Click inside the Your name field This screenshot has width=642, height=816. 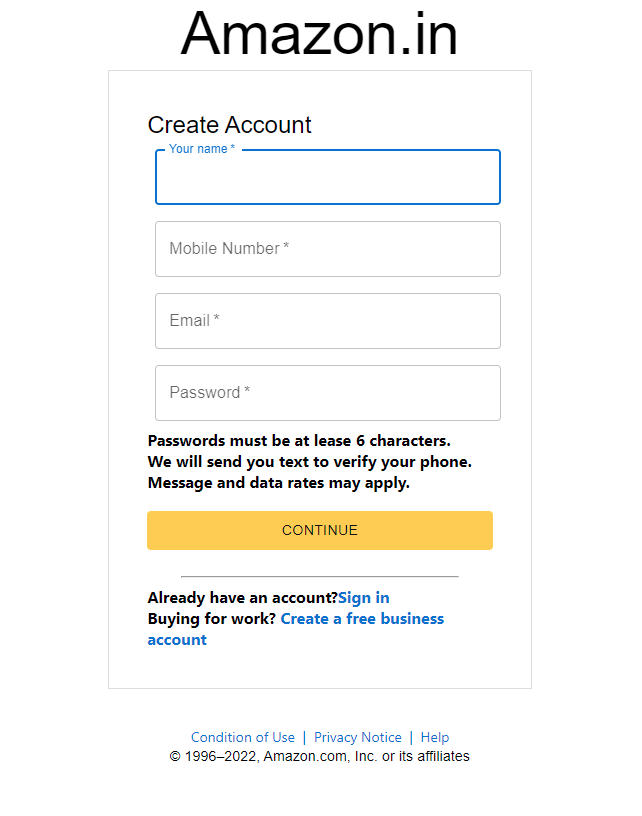(327, 180)
